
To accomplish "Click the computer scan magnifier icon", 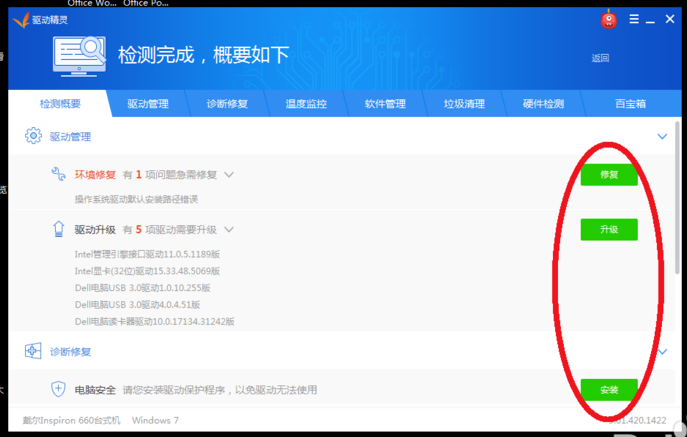I will (x=79, y=57).
